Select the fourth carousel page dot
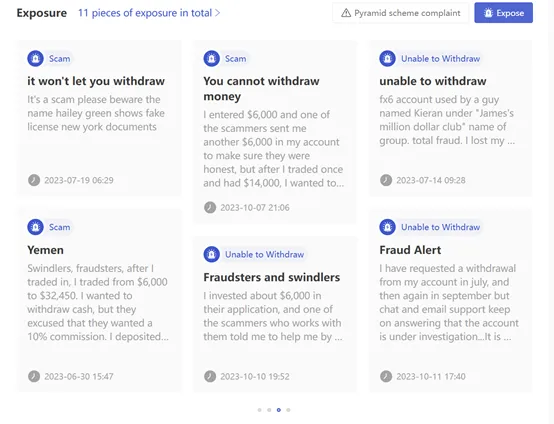Image resolution: width=554 pixels, height=424 pixels. 288,410
